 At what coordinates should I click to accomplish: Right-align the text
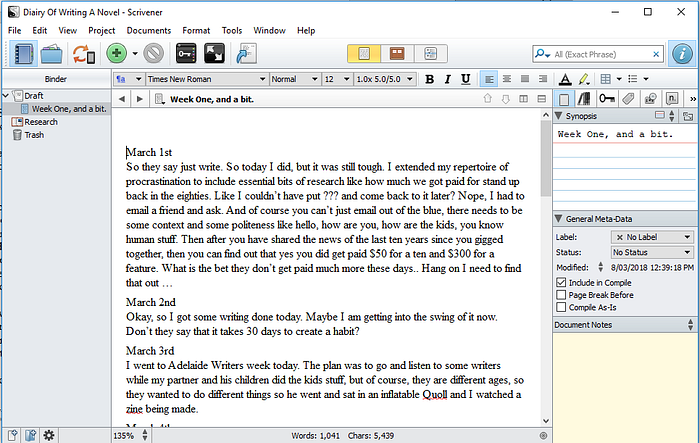[x=543, y=79]
